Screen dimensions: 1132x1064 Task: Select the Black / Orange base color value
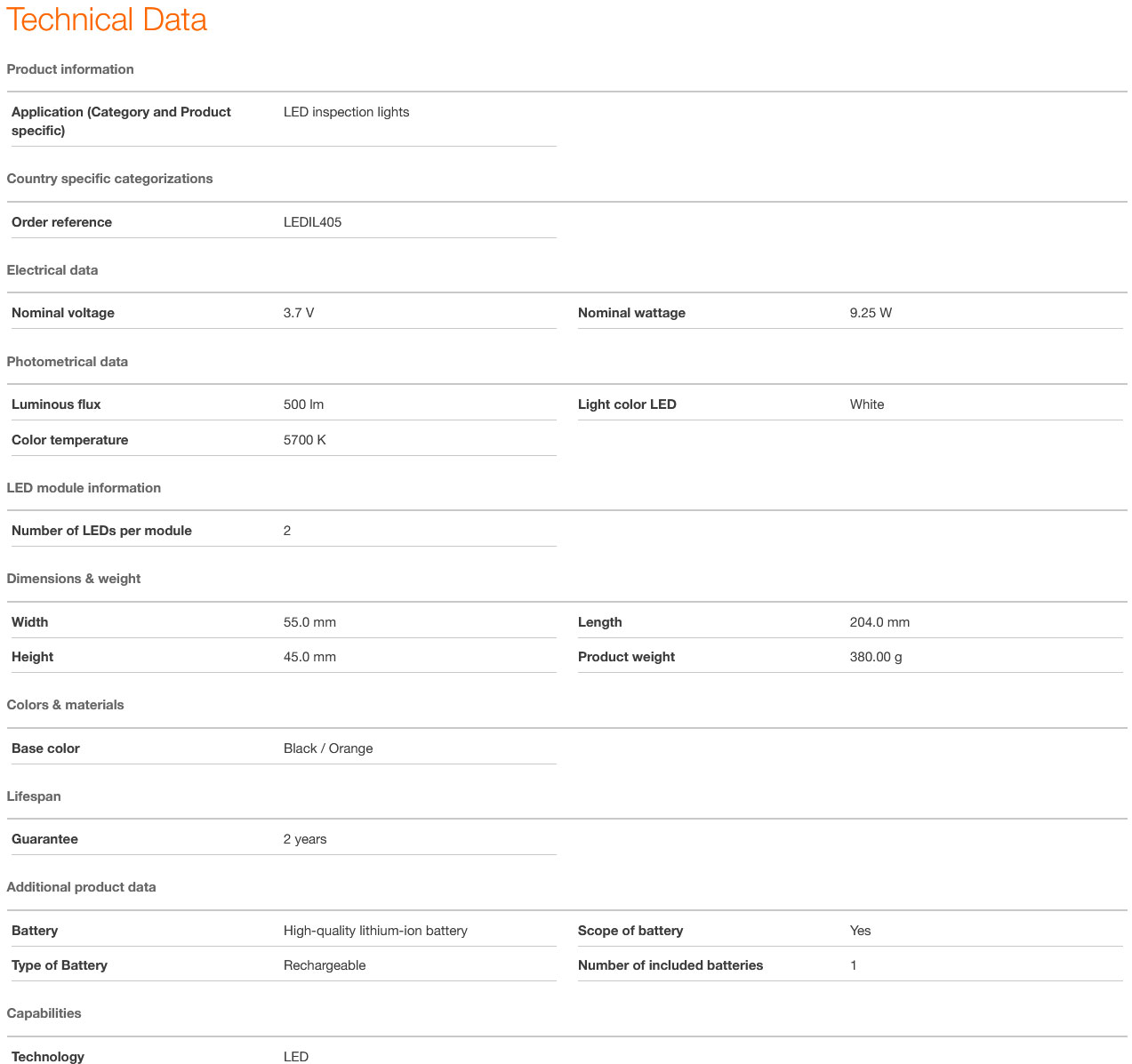328,748
